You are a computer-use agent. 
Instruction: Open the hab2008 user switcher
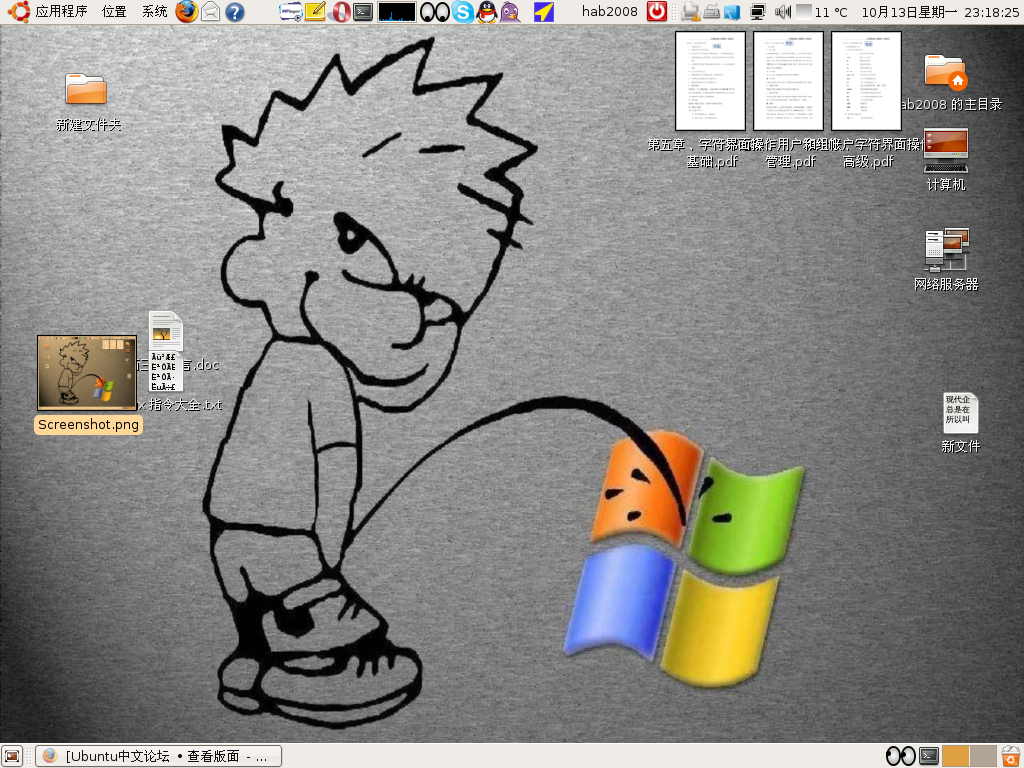(x=609, y=11)
